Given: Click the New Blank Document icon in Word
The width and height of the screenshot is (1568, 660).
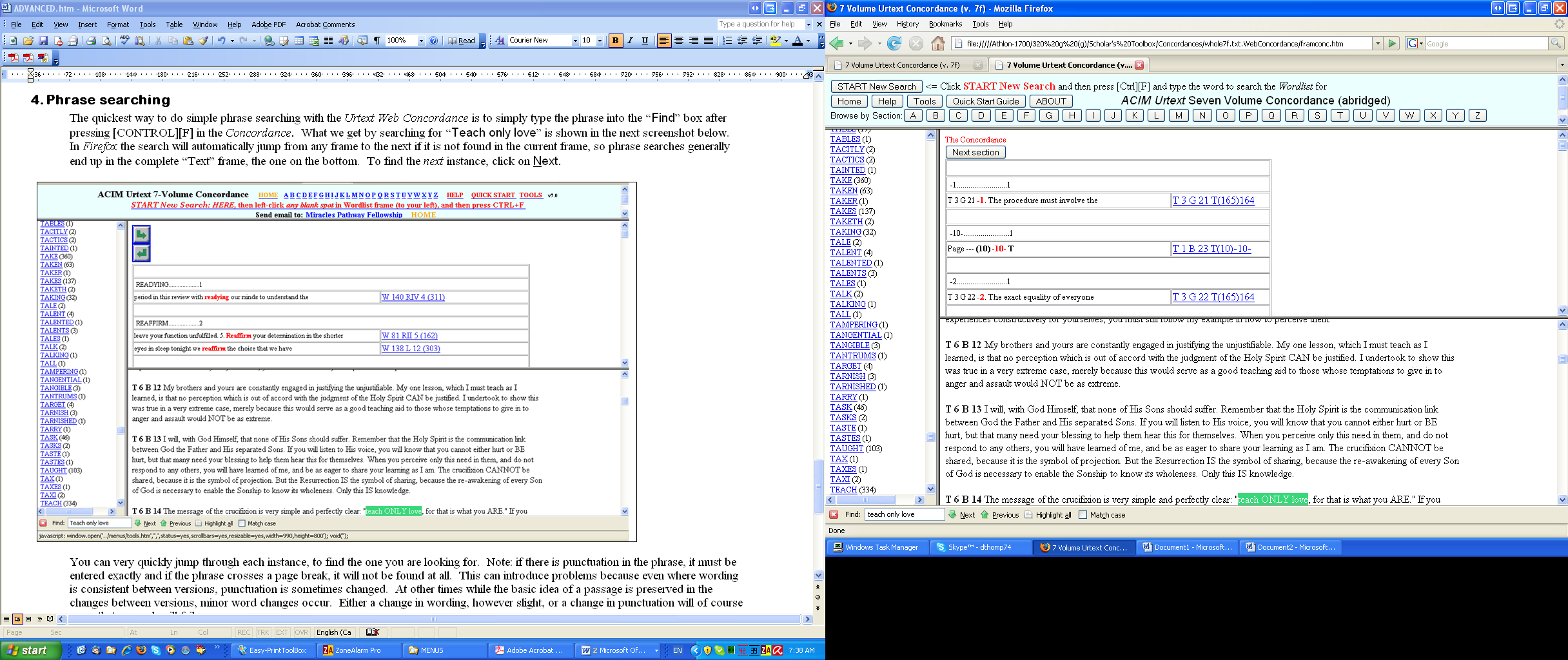Looking at the screenshot, I should point(13,41).
